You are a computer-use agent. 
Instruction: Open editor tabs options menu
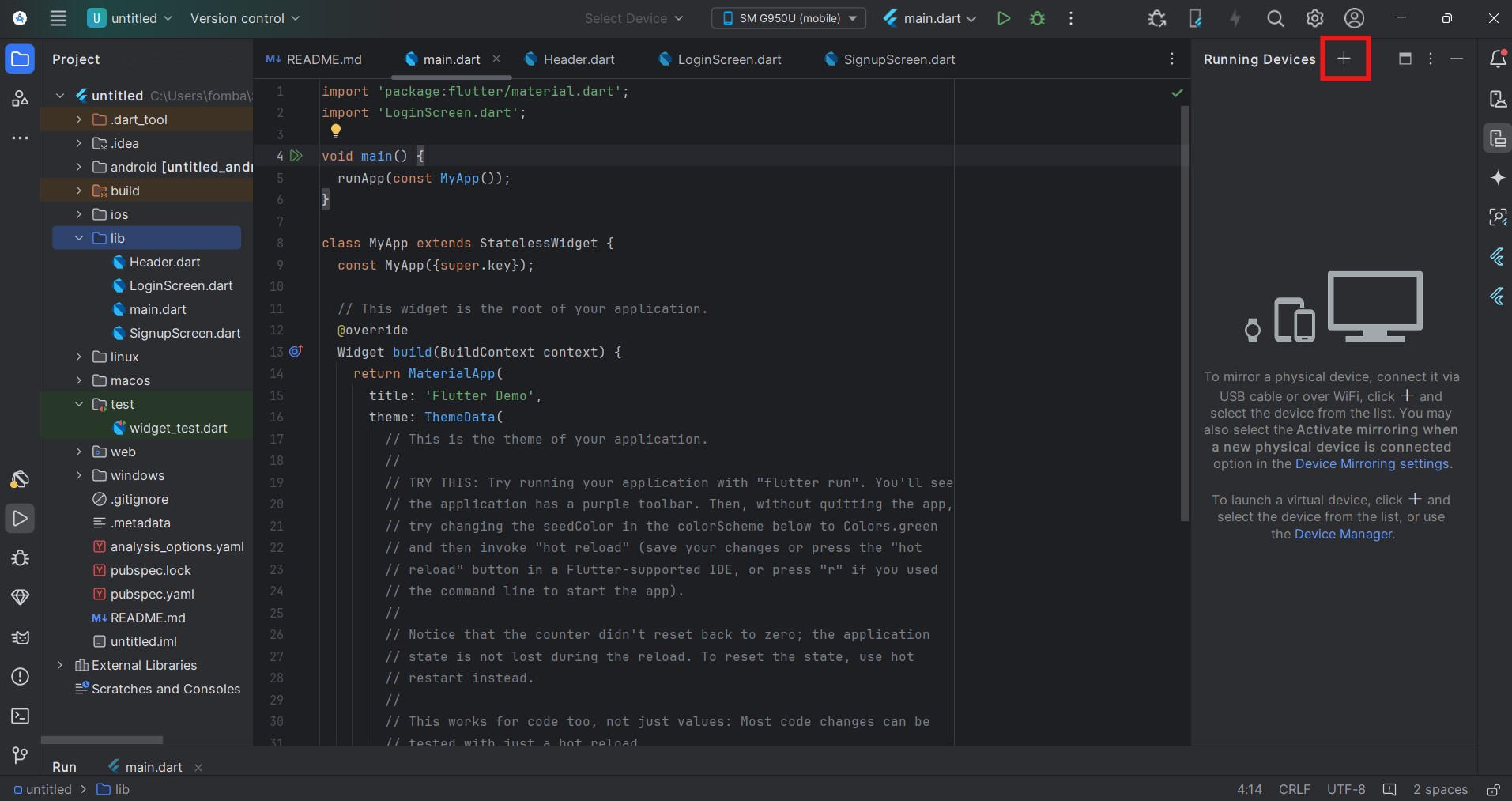click(x=1172, y=59)
